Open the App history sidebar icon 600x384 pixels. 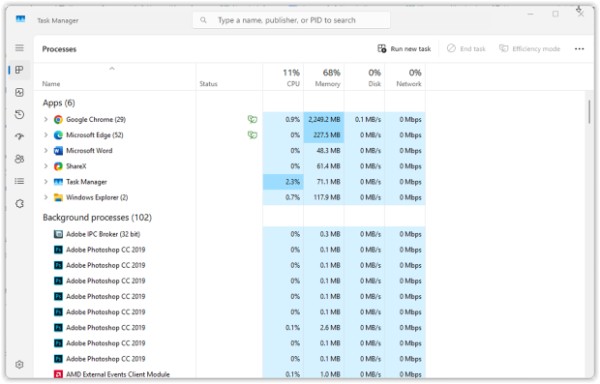pyautogui.click(x=20, y=114)
